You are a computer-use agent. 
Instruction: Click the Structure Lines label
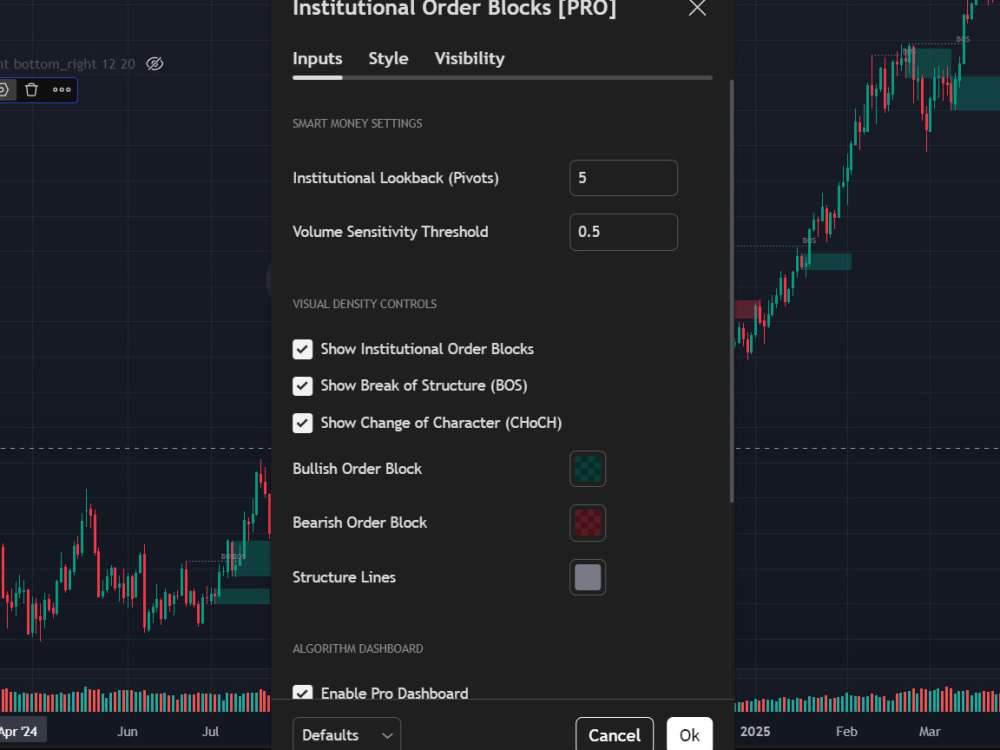click(344, 577)
